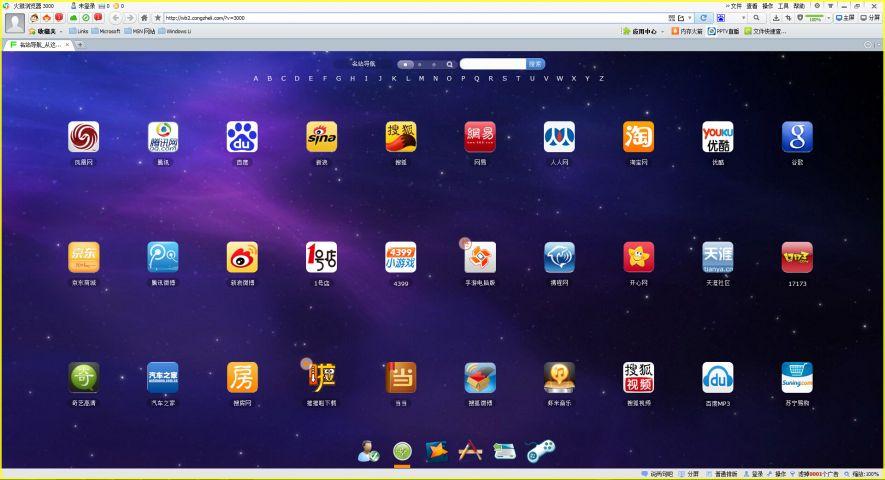Open the Renren icon
Viewport: 885px width, 480px height.
pos(559,137)
